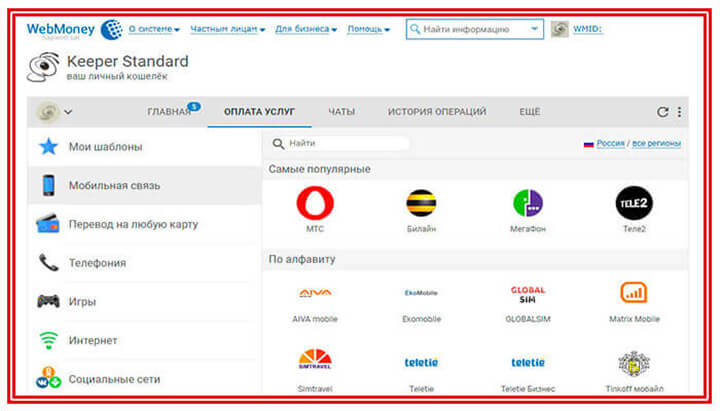Open the ИСТОРИЯ ОПЕРАЦИЙ tab
Image resolution: width=720 pixels, height=411 pixels.
(x=437, y=112)
